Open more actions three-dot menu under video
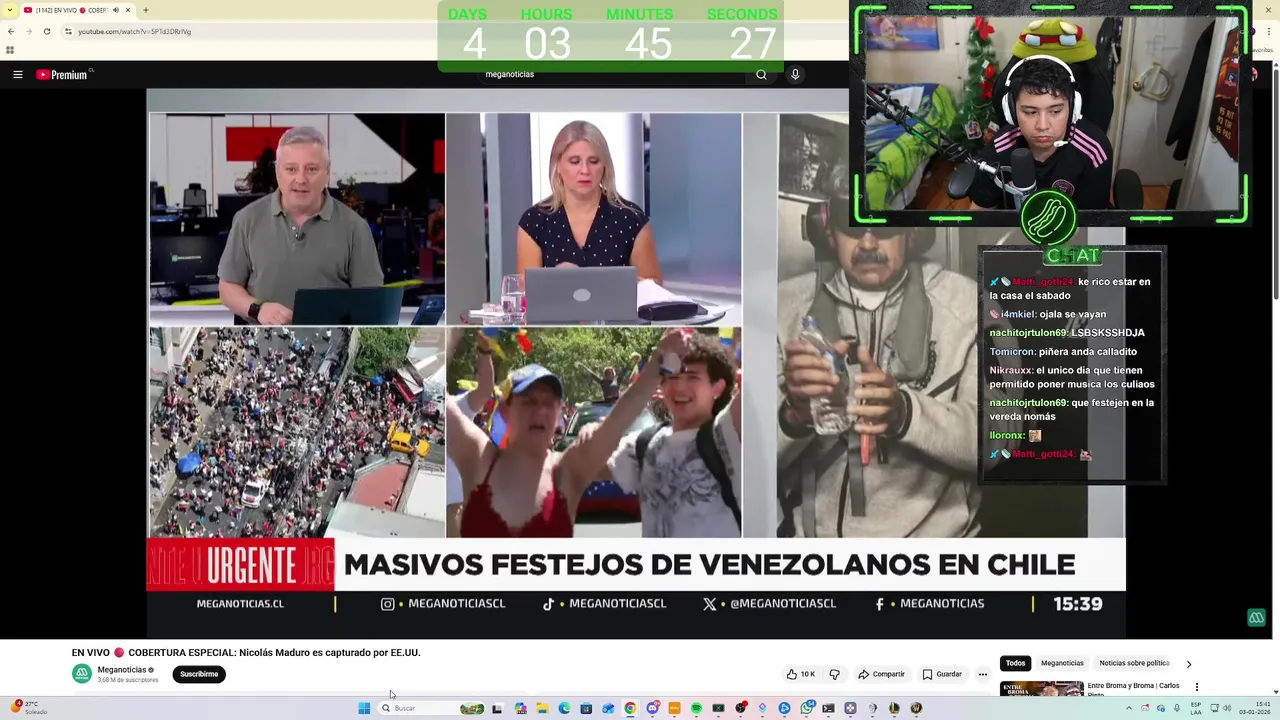 (983, 674)
